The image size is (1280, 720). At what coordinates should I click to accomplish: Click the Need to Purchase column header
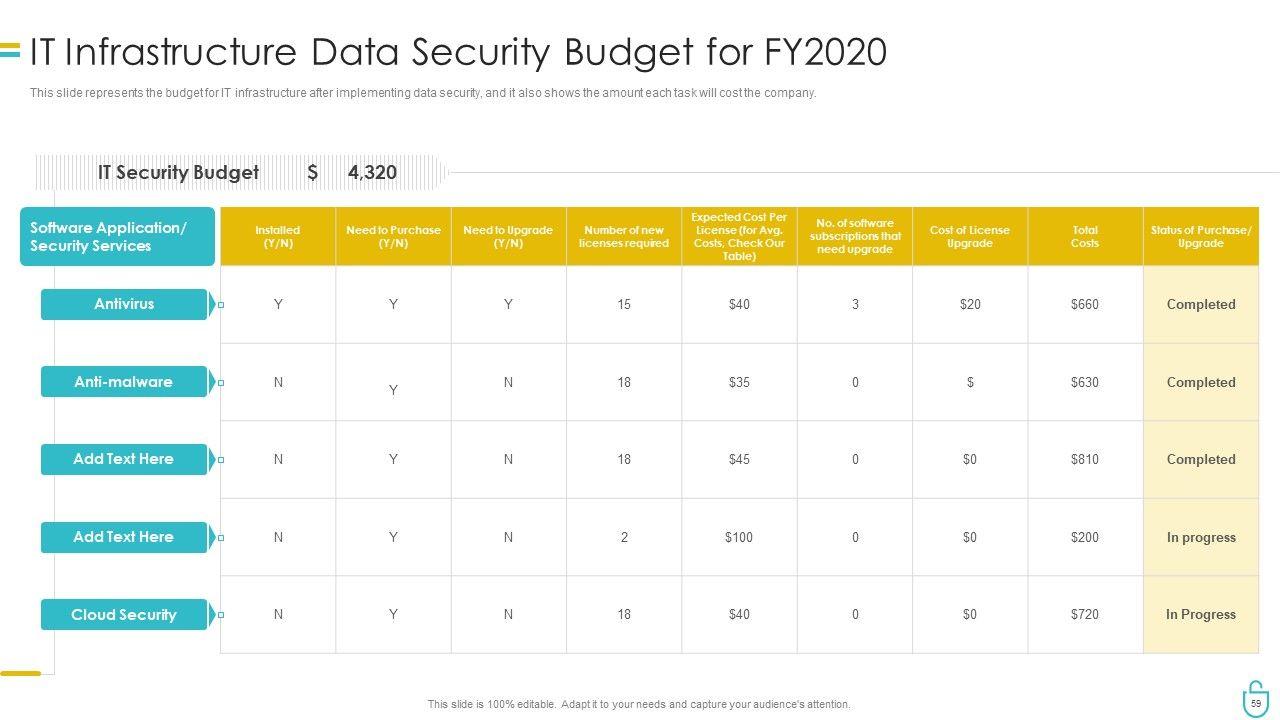point(393,237)
